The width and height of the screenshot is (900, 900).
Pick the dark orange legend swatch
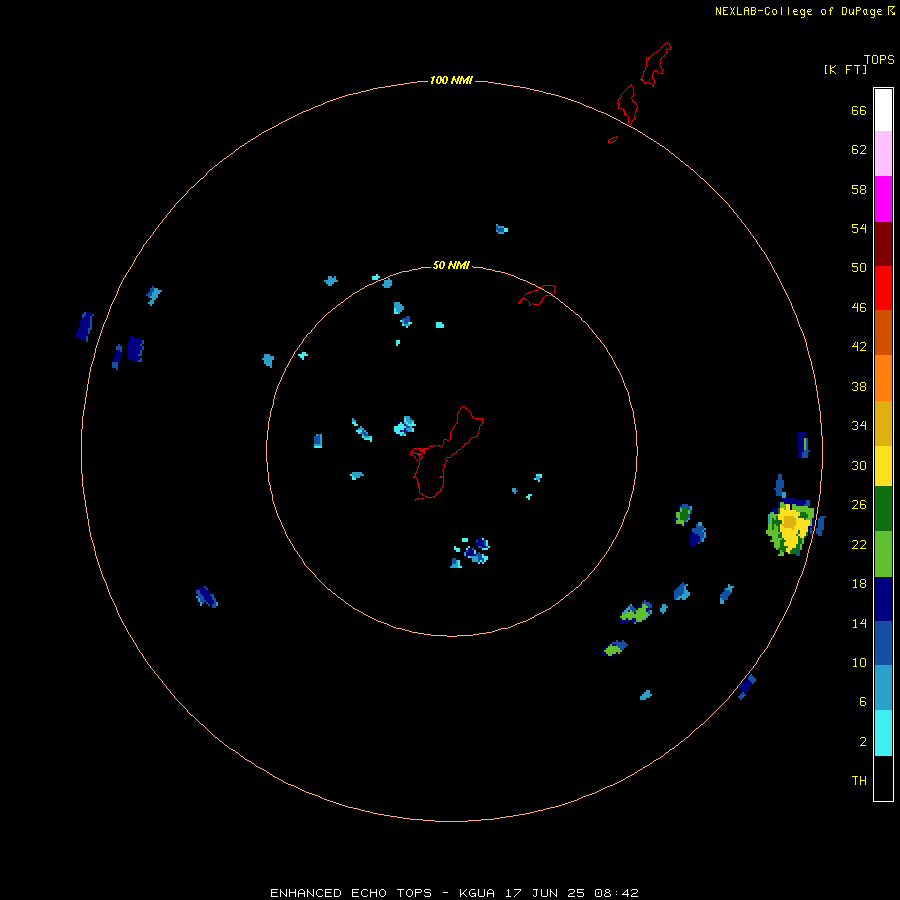(883, 332)
